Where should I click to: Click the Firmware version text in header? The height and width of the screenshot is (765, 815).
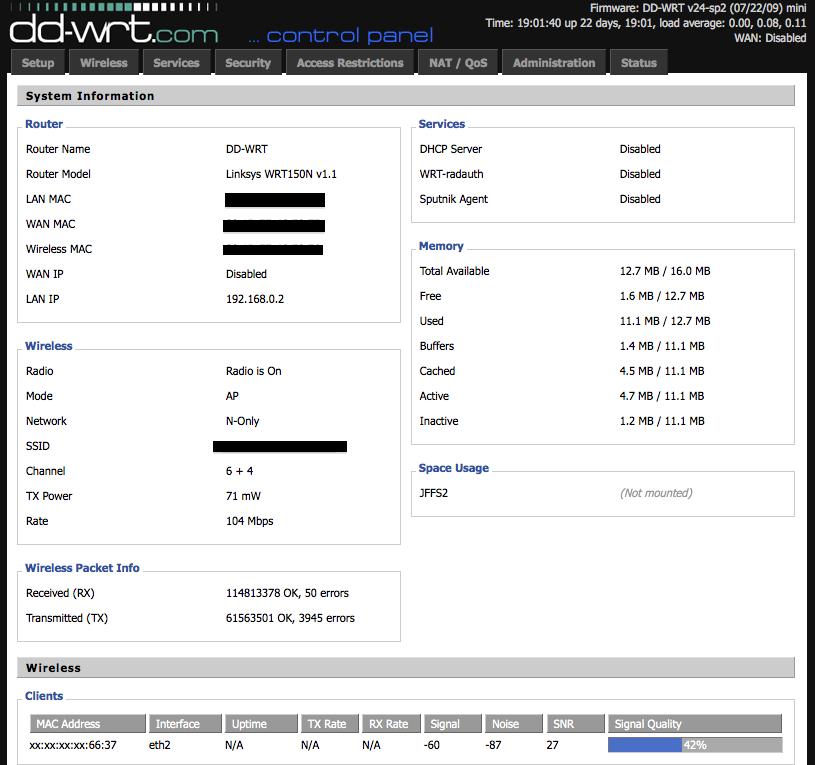tap(698, 8)
